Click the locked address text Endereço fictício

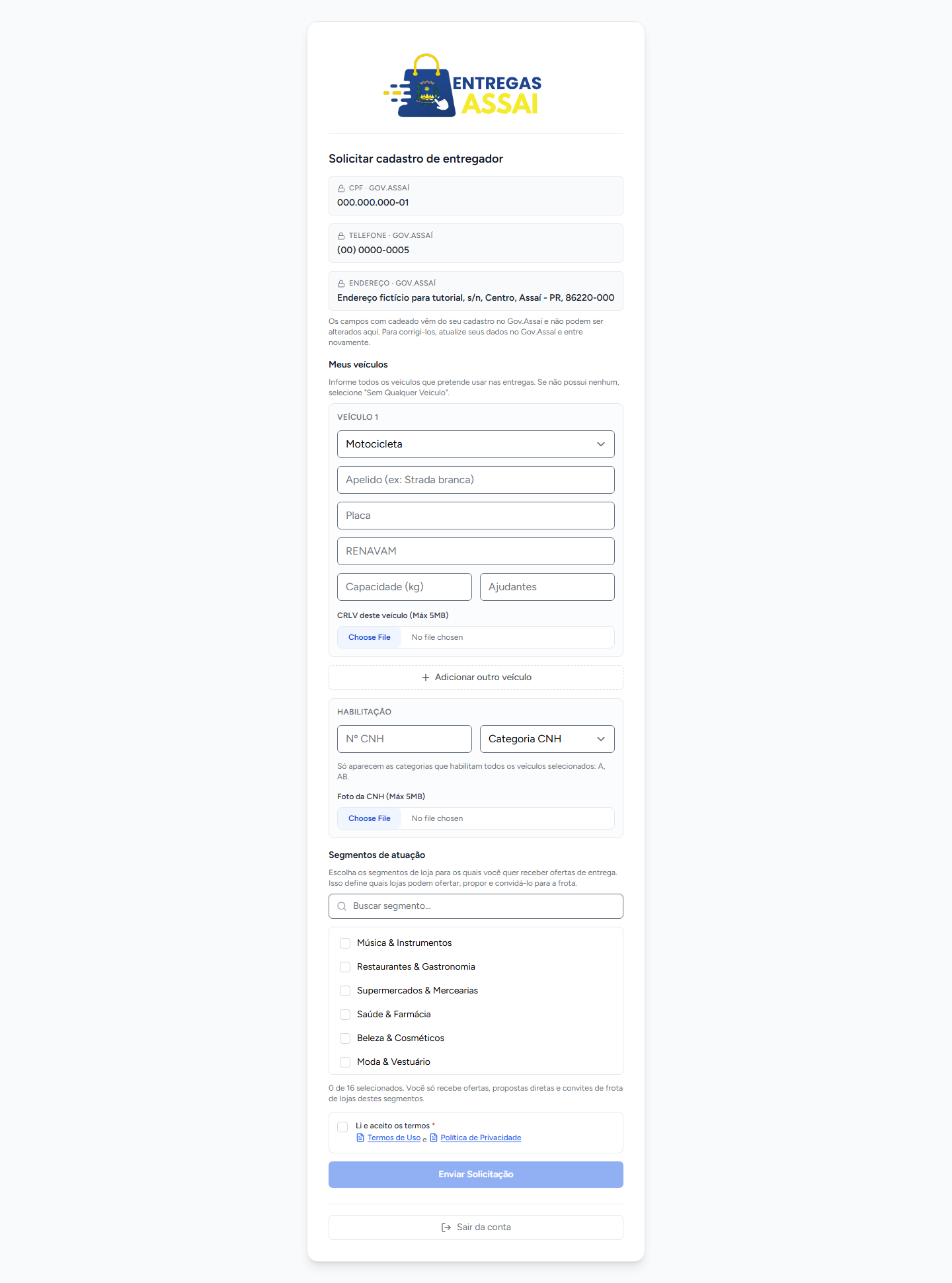click(476, 297)
